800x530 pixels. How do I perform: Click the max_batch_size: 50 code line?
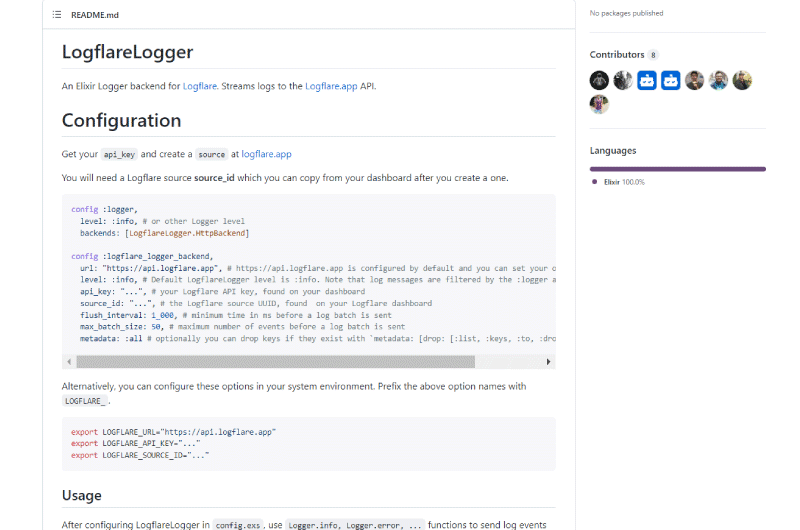(x=242, y=327)
